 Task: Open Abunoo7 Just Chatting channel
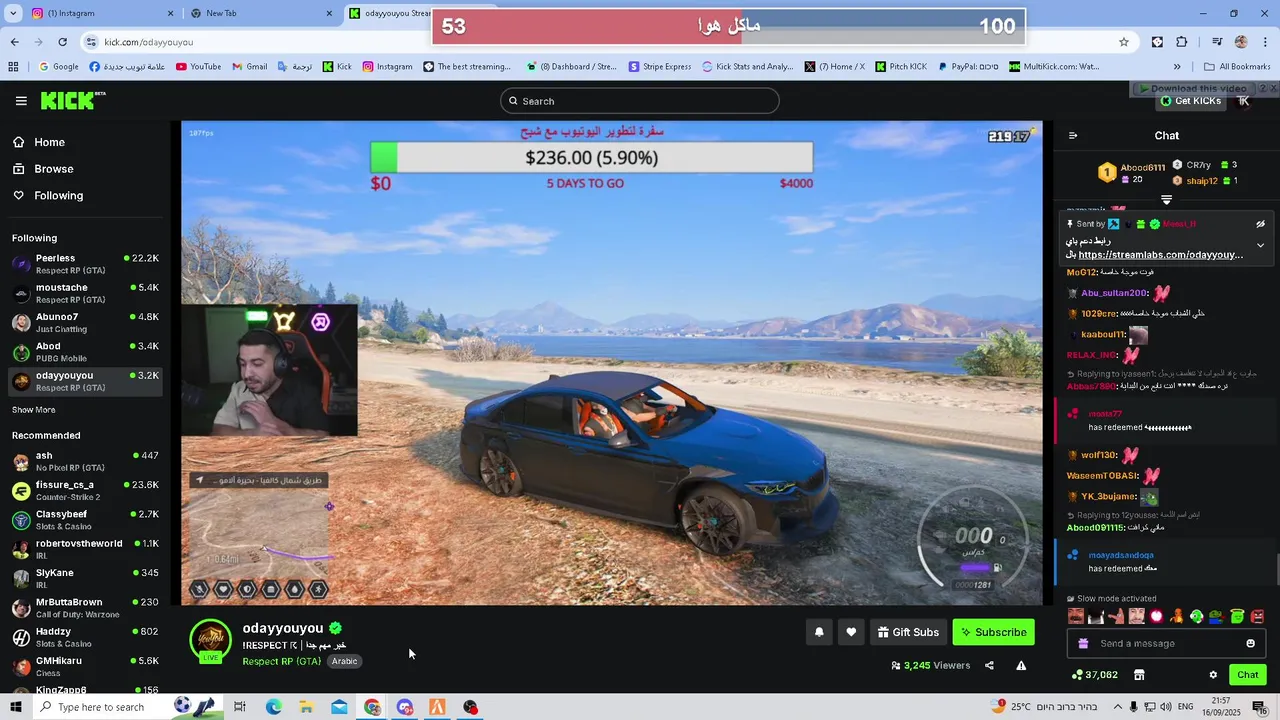click(x=85, y=323)
